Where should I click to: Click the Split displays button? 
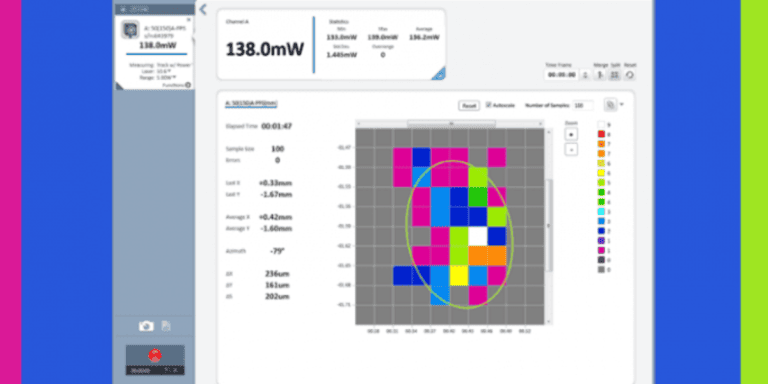[x=615, y=75]
